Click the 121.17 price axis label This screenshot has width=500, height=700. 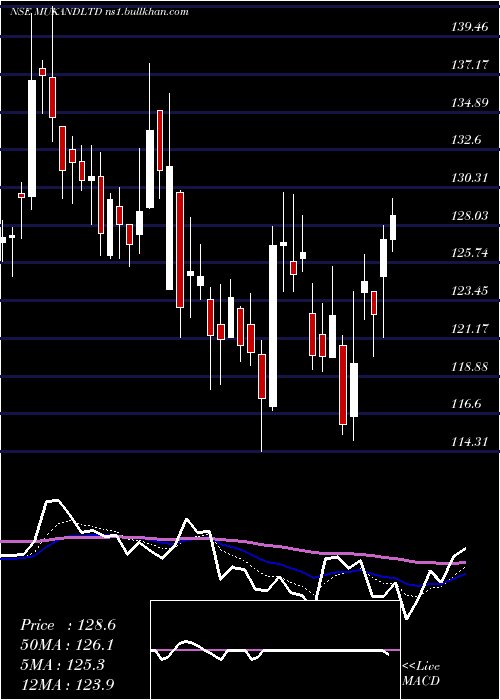[470, 329]
